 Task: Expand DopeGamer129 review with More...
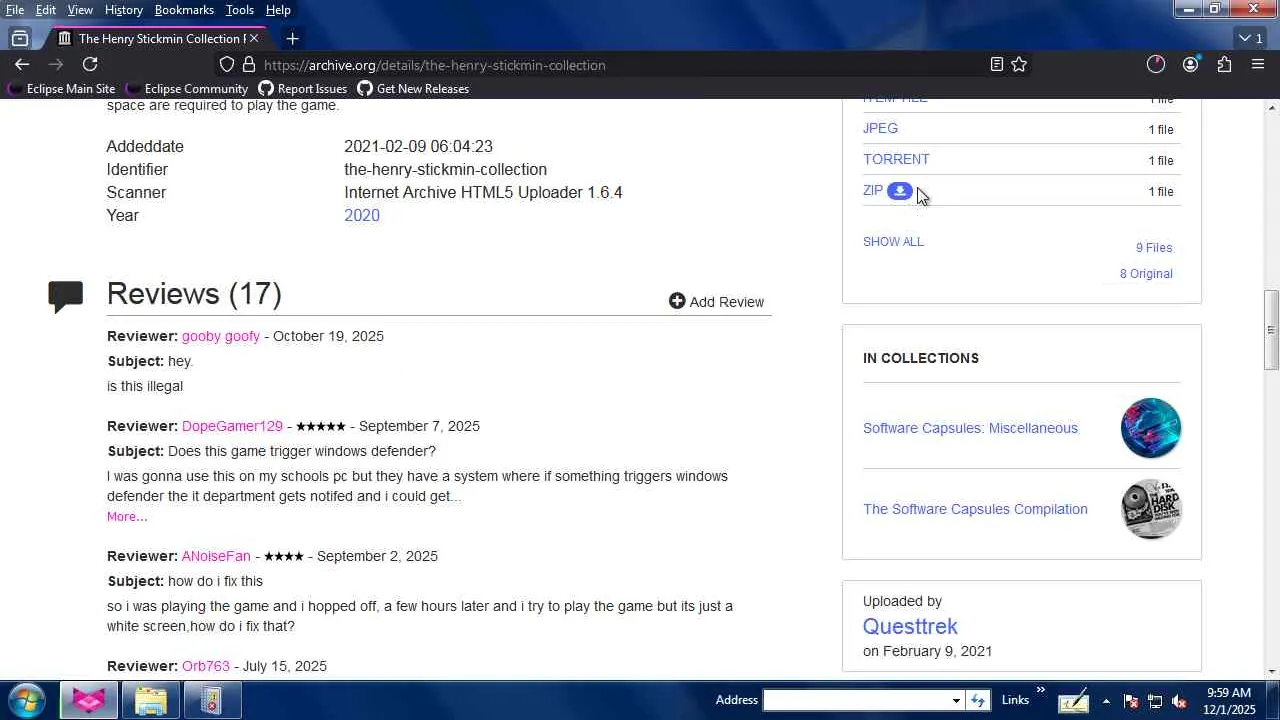point(127,517)
